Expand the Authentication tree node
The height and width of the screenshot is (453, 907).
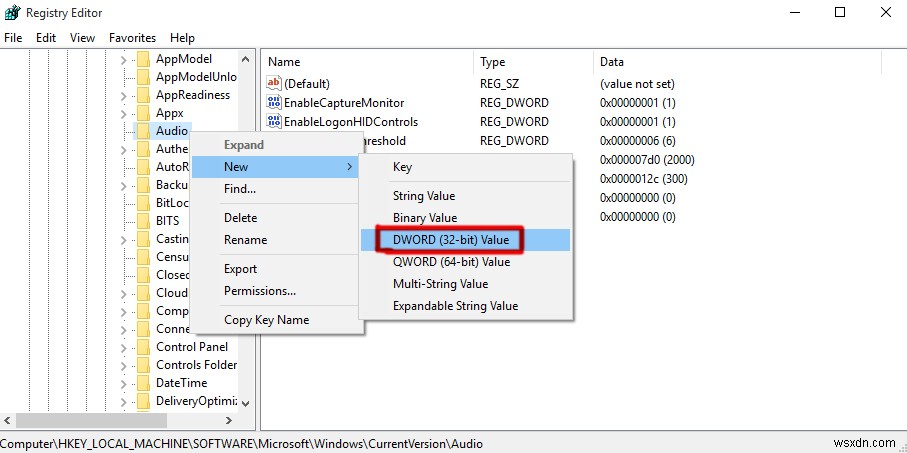click(x=123, y=149)
